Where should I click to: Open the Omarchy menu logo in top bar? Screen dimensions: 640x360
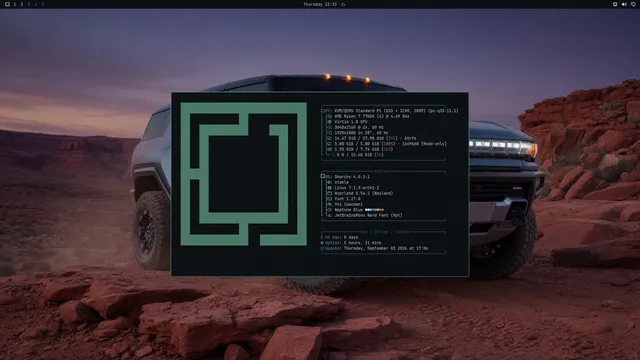point(7,4)
